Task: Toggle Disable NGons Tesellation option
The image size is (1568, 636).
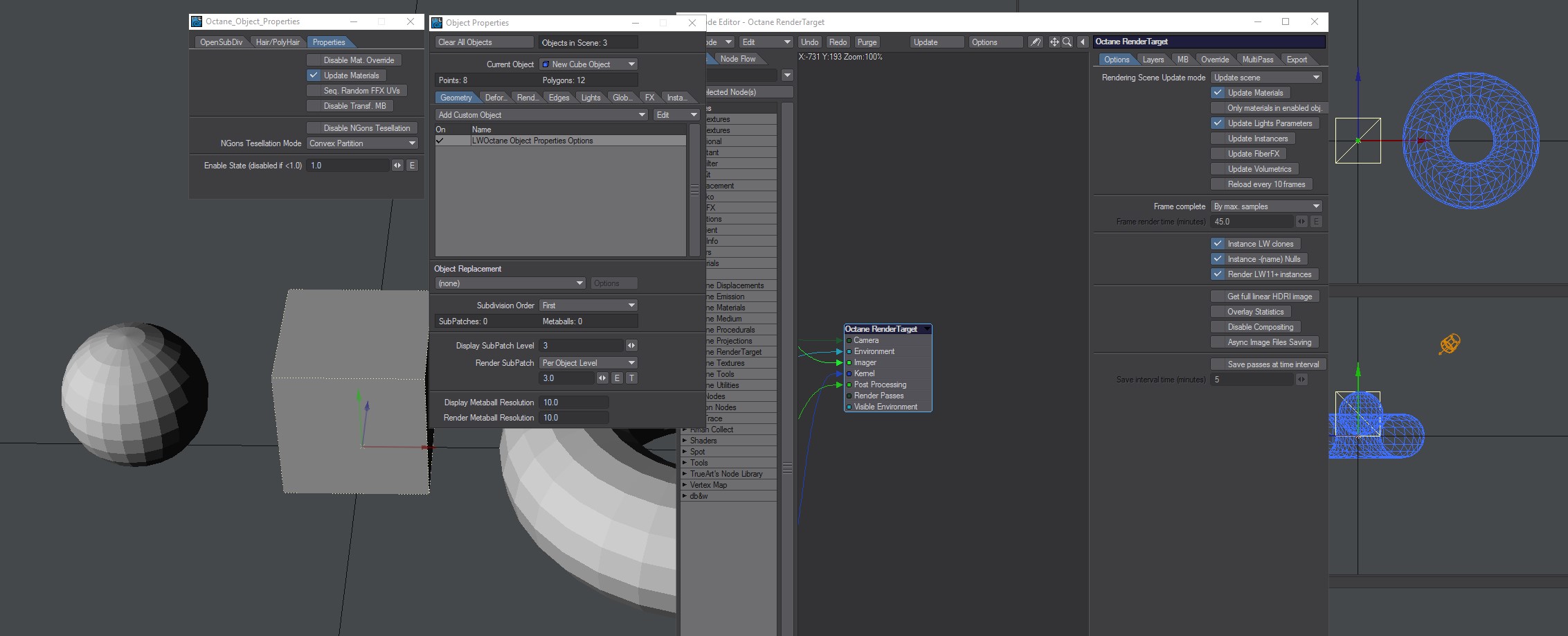Action: click(x=361, y=128)
